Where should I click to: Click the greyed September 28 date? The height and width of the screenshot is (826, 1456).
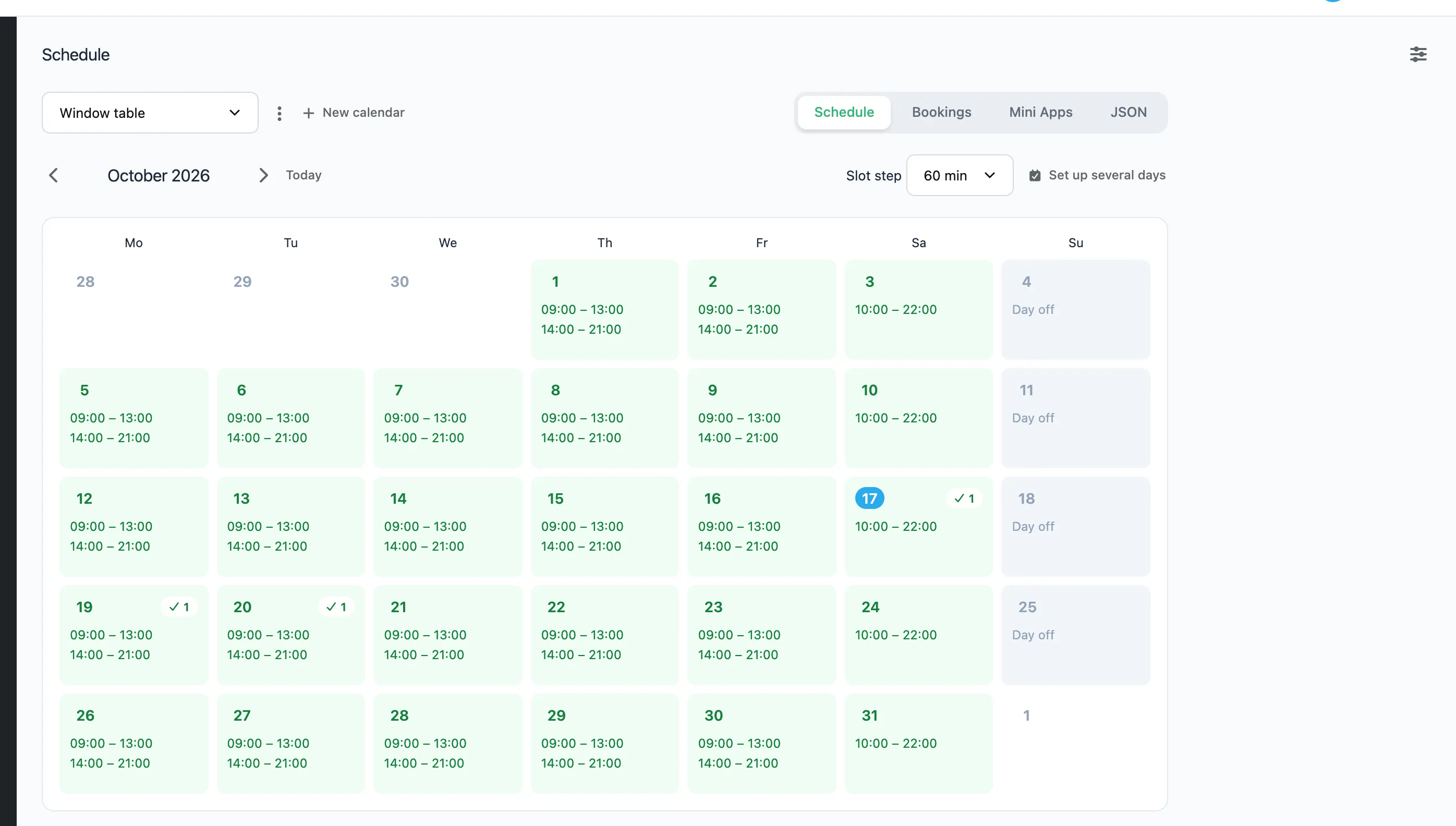tap(86, 282)
